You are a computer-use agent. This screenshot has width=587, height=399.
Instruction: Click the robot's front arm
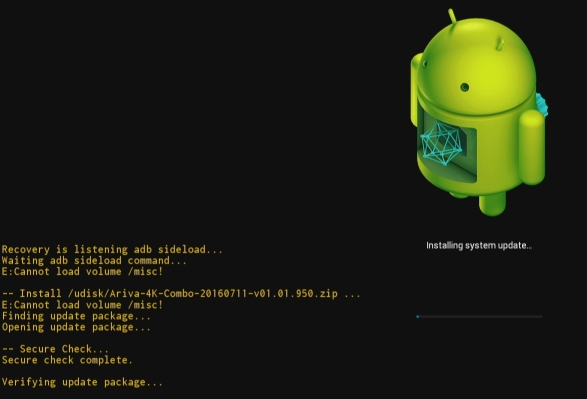coord(532,147)
